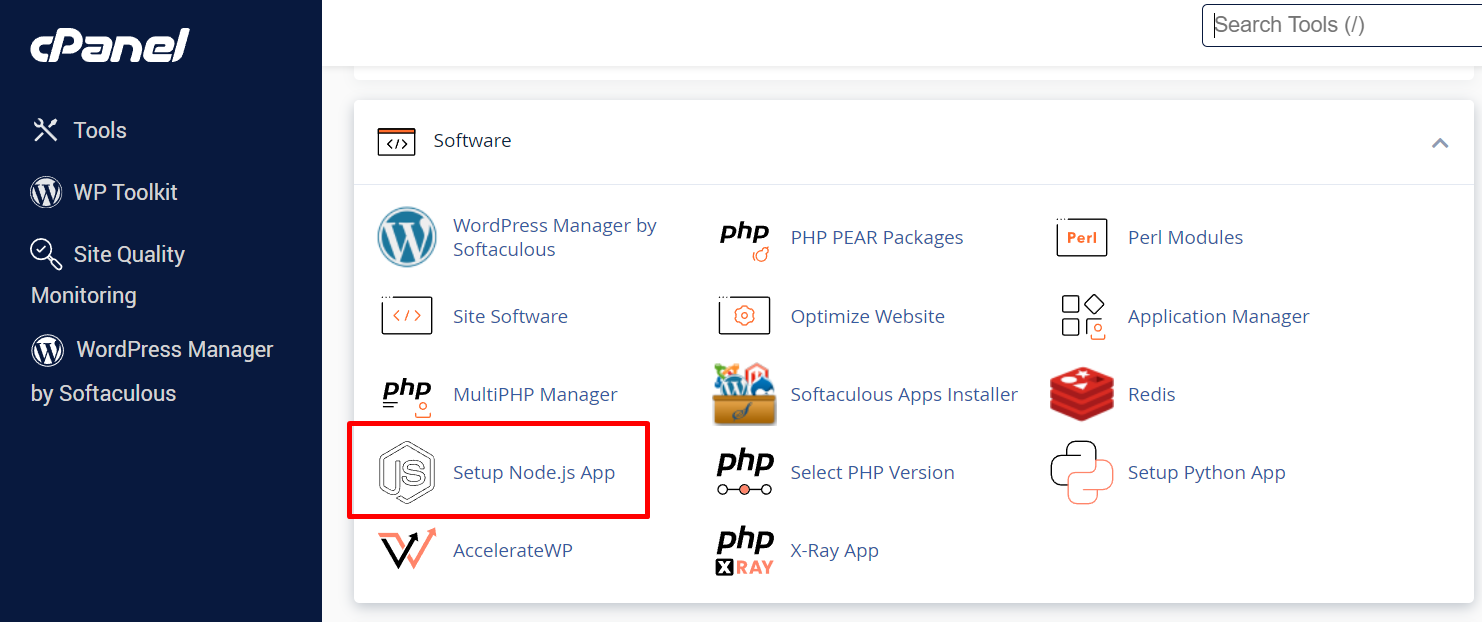Open the PHP PEAR Packages link
The width and height of the screenshot is (1482, 622).
coord(876,238)
